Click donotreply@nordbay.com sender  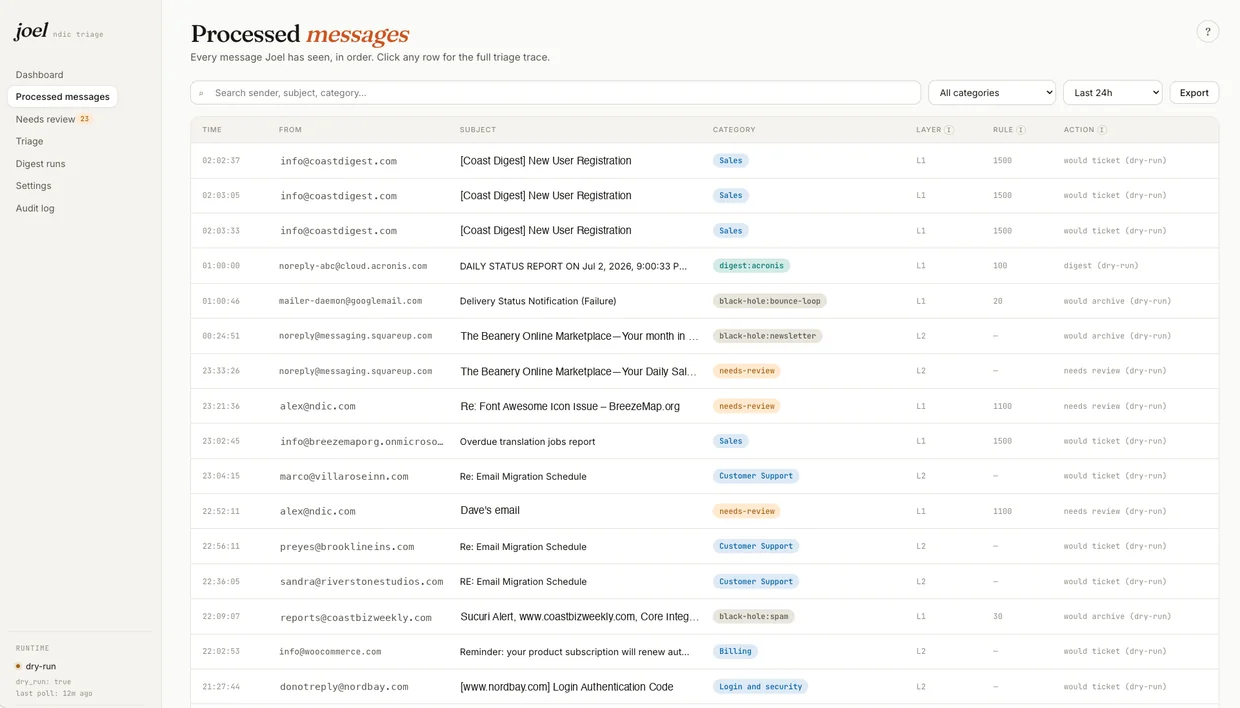click(344, 687)
